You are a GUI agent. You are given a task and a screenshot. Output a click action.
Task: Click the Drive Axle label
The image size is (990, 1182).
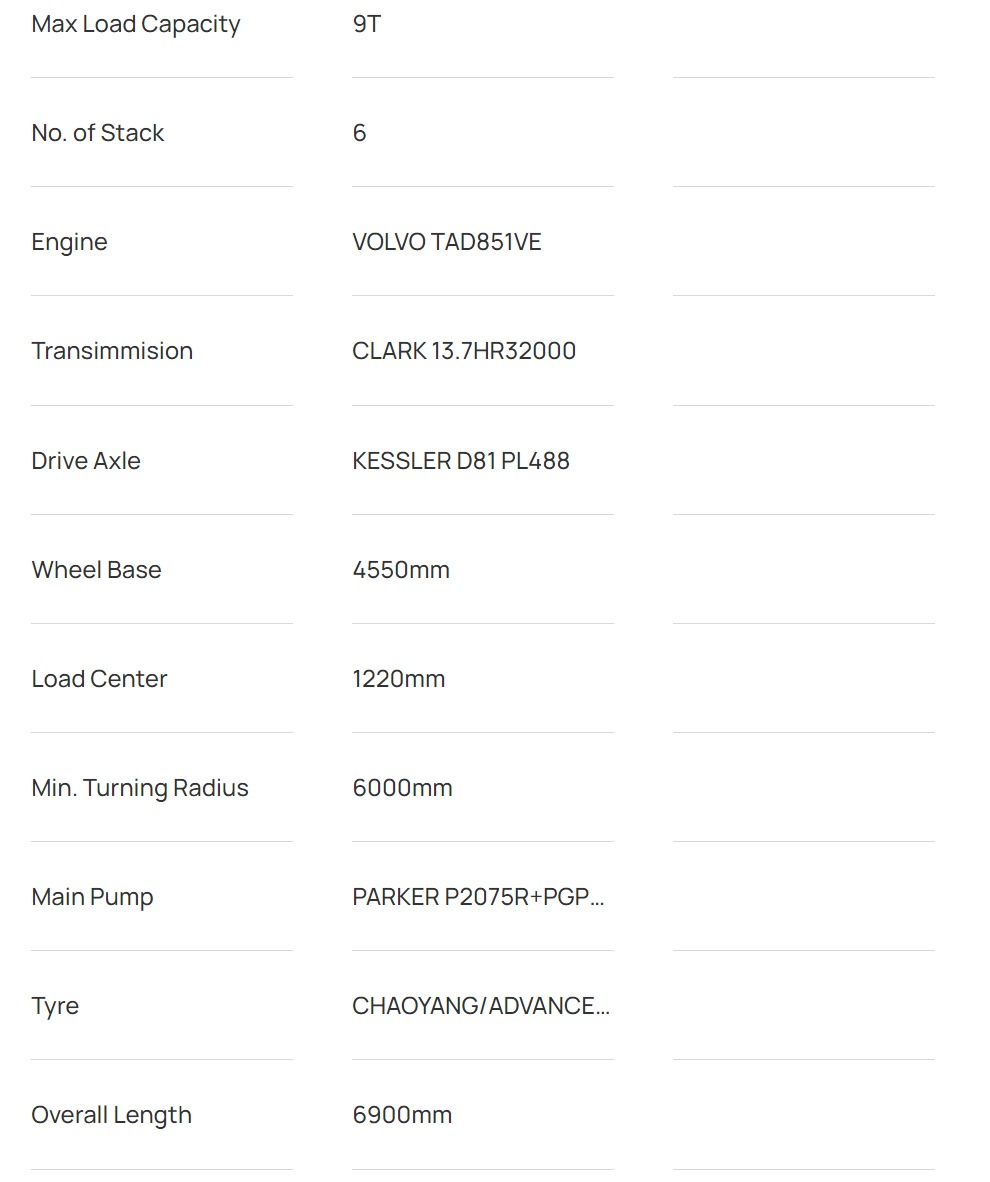86,461
